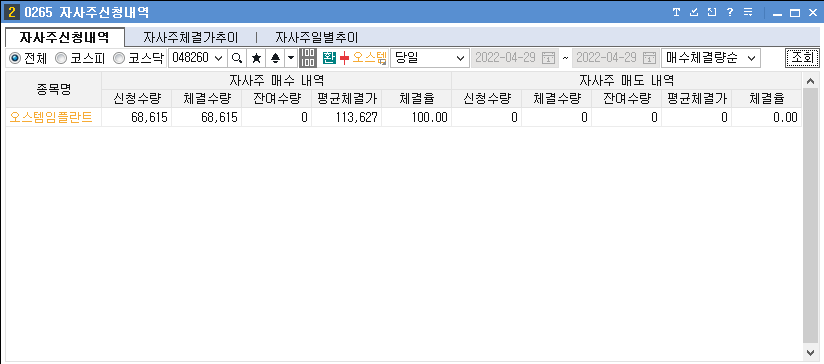
Task: Switch to the 자사주일별추이 tab
Action: coord(316,38)
